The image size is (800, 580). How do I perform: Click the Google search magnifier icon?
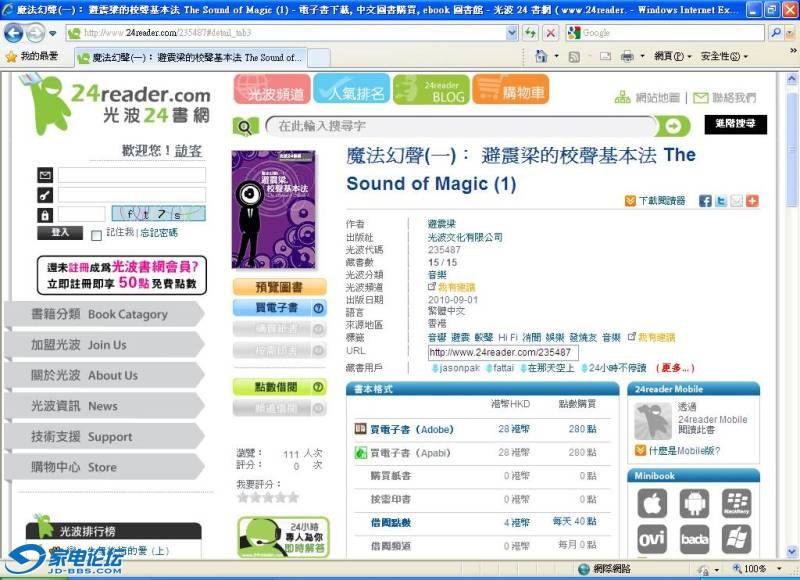tap(776, 33)
